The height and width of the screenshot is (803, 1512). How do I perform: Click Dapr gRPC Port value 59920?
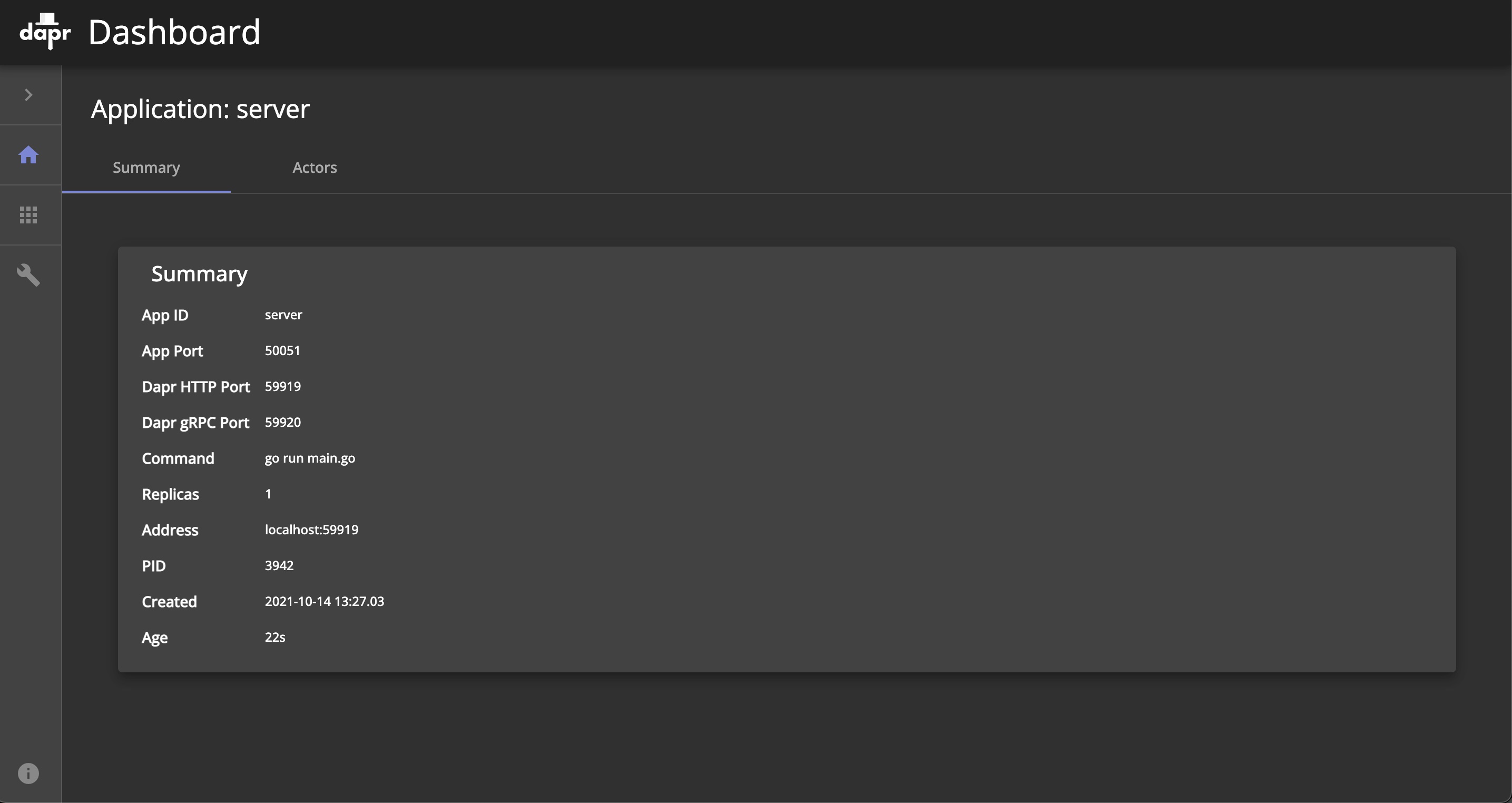click(283, 423)
